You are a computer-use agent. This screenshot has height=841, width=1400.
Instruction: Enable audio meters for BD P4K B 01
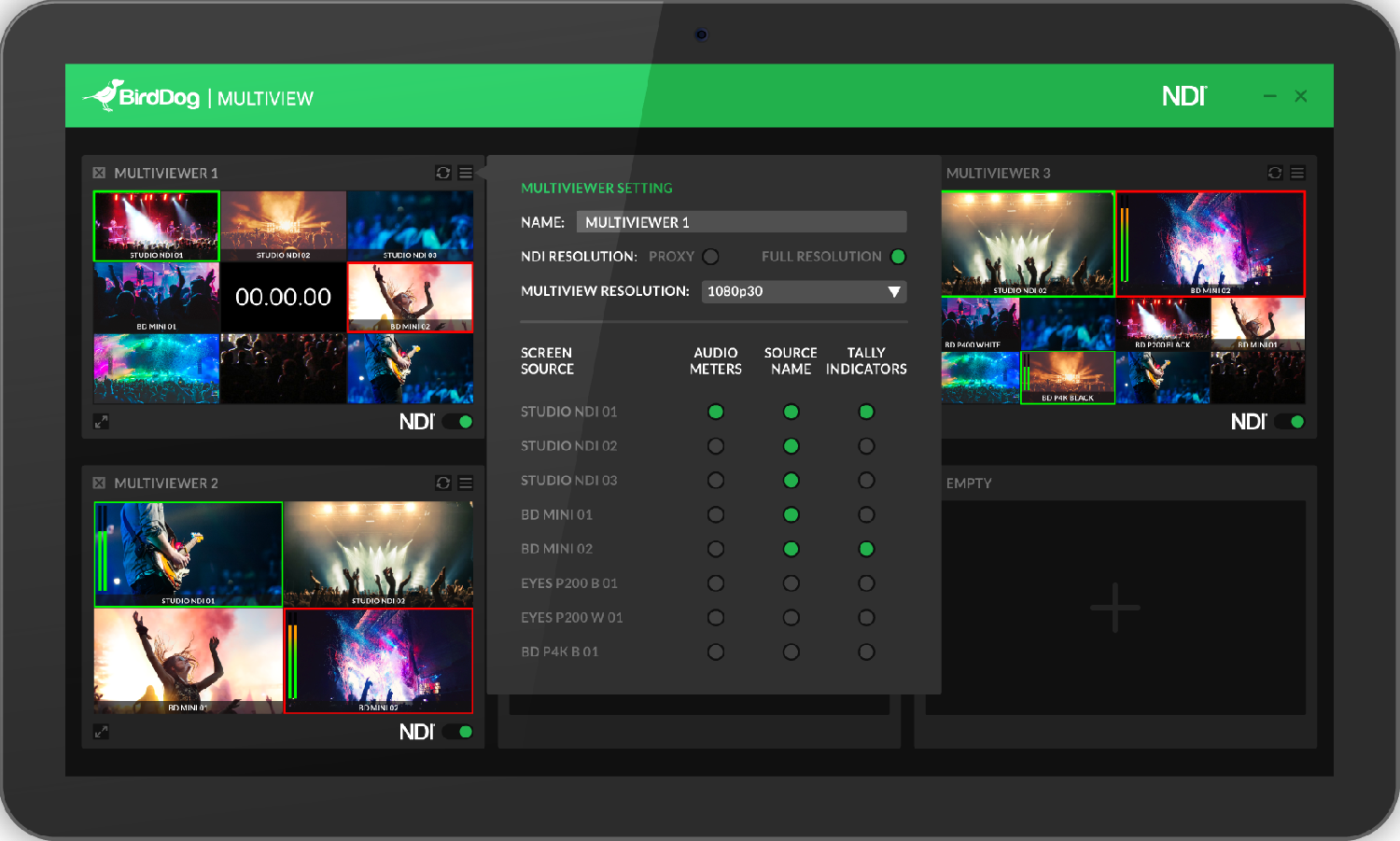pyautogui.click(x=716, y=652)
